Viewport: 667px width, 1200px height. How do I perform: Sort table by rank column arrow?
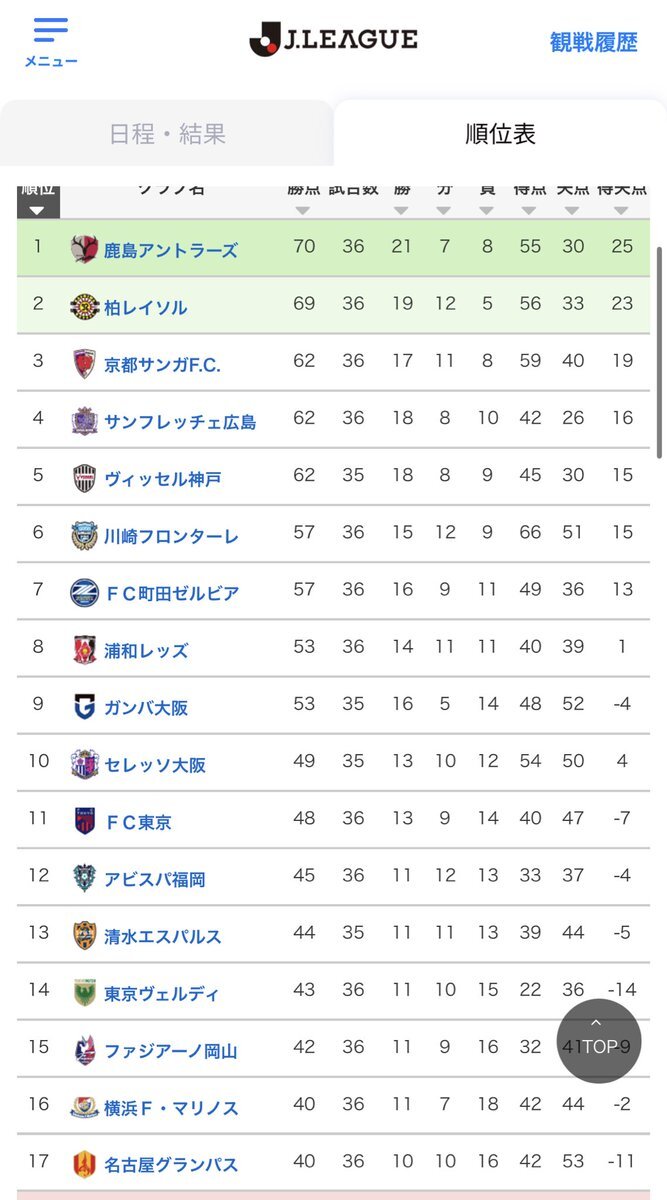[x=37, y=210]
